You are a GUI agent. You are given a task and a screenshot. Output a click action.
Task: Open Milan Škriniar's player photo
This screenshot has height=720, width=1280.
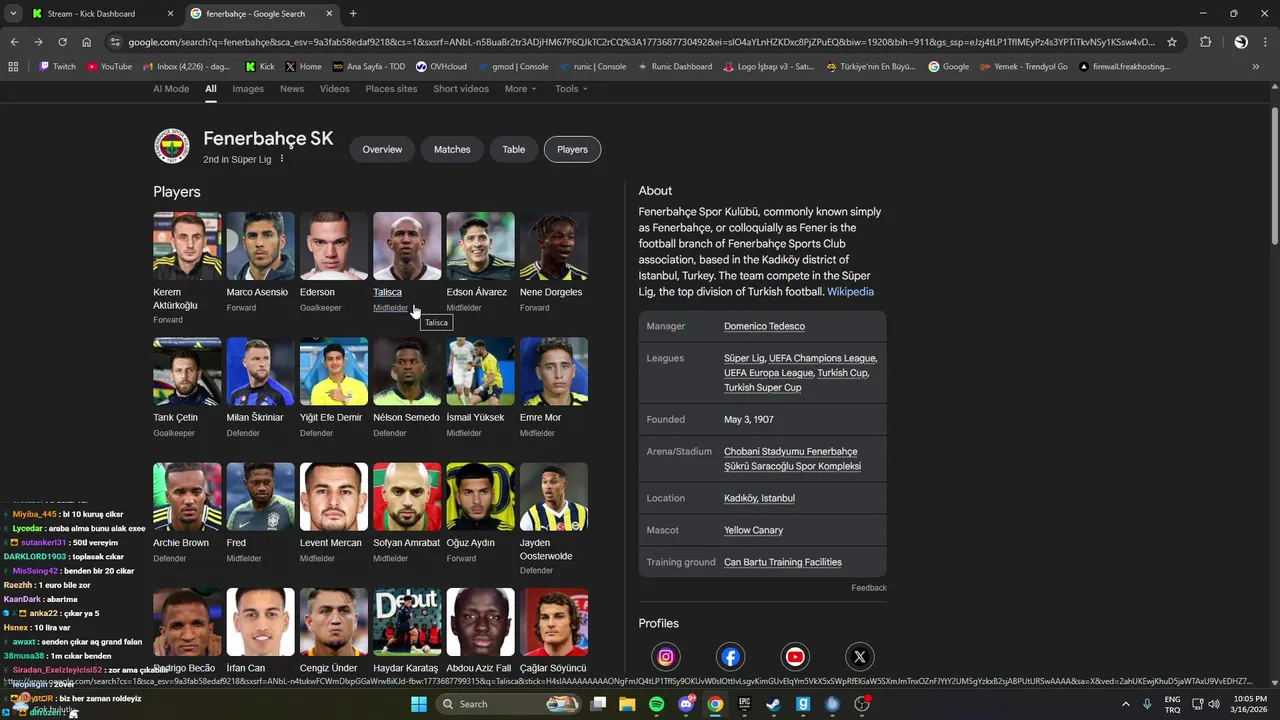261,371
